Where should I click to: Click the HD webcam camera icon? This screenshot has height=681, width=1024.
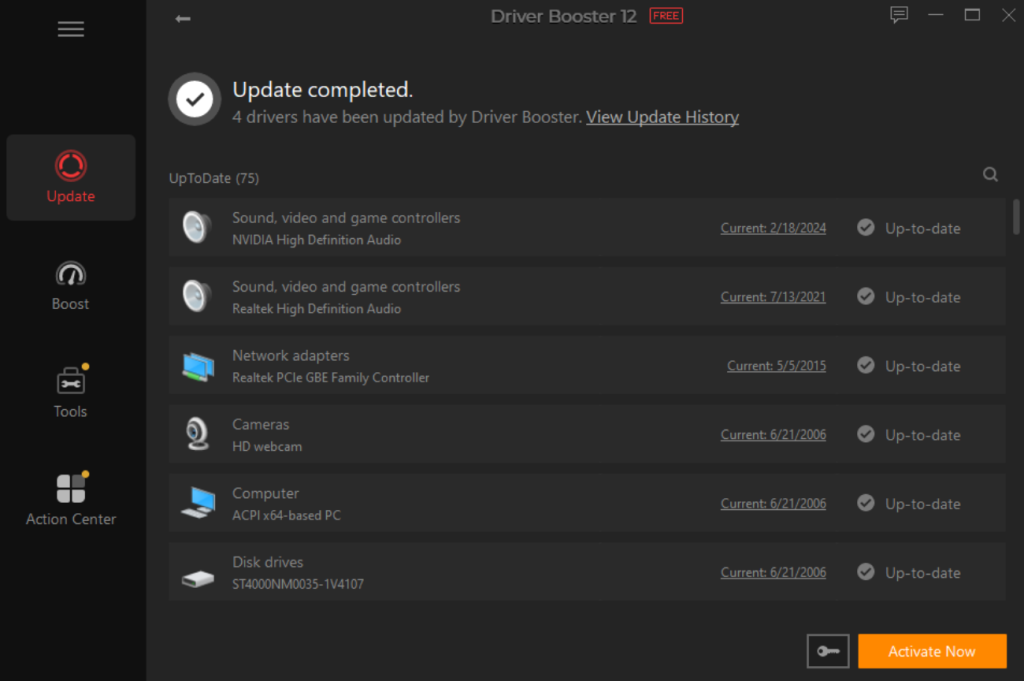197,434
